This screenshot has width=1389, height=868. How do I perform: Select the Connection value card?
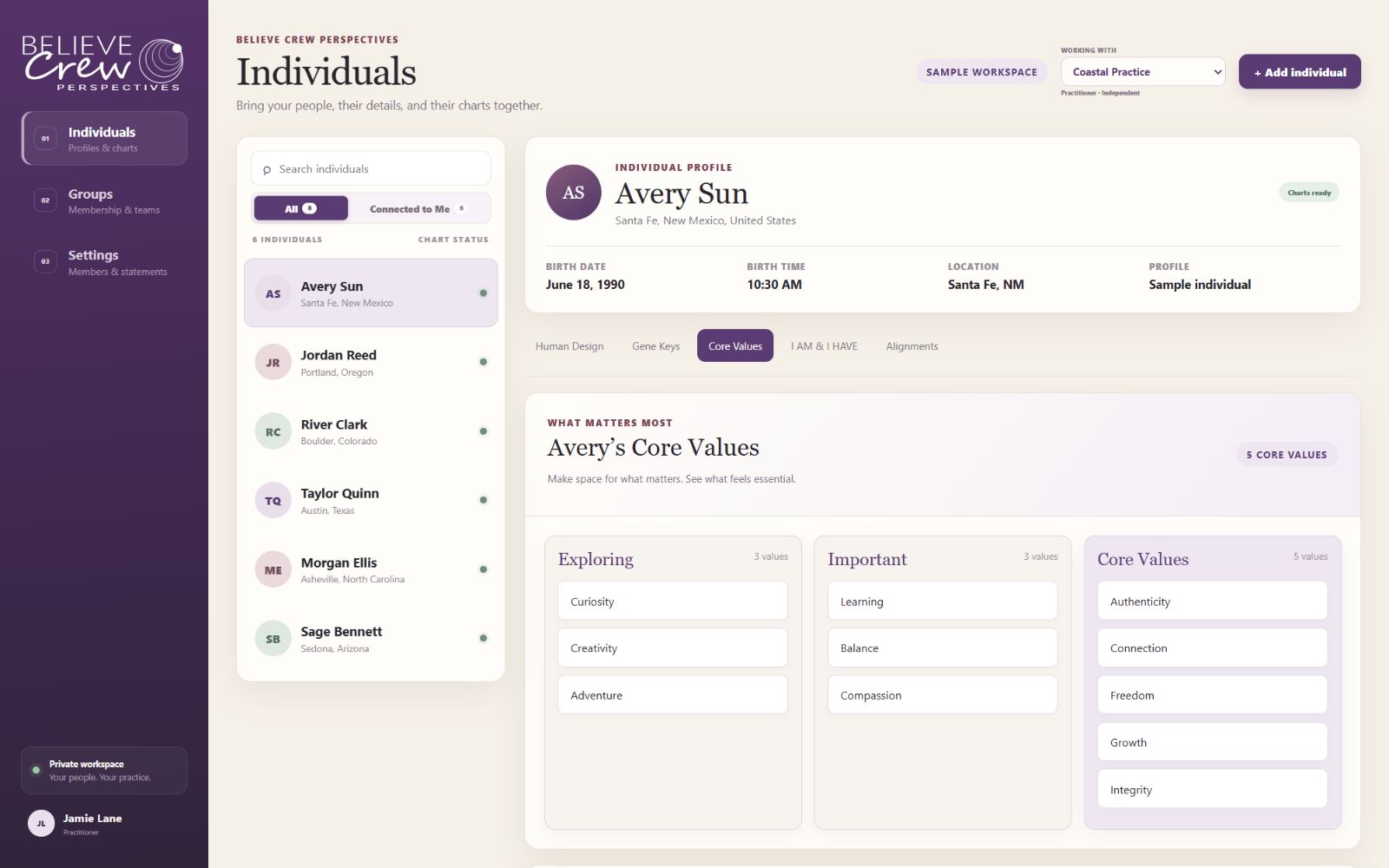[x=1212, y=648]
